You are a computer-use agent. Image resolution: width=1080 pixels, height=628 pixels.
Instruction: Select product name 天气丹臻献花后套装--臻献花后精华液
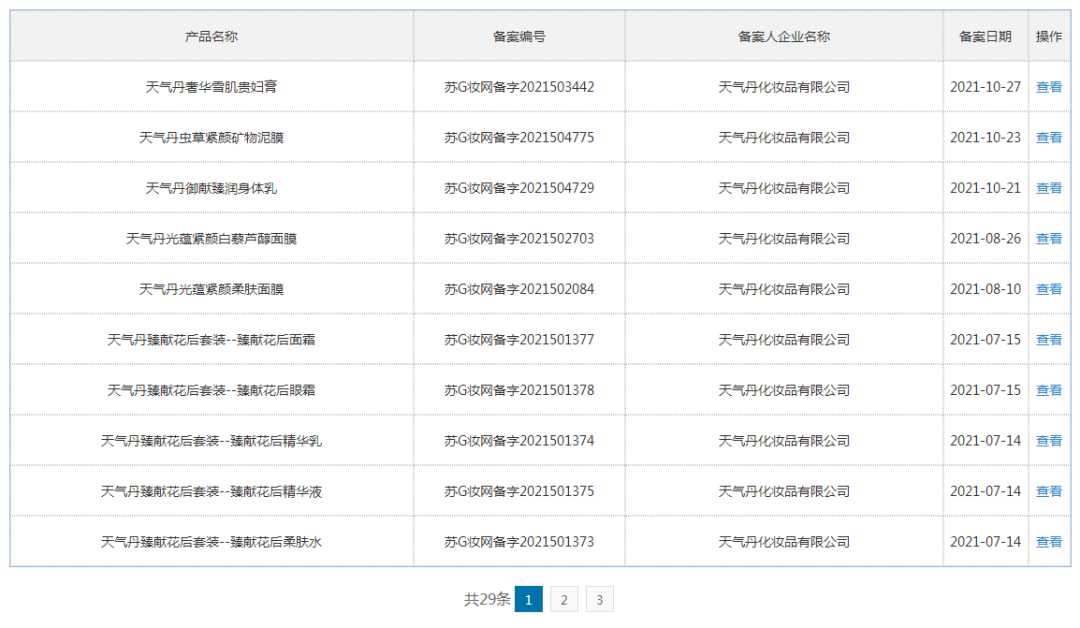211,492
